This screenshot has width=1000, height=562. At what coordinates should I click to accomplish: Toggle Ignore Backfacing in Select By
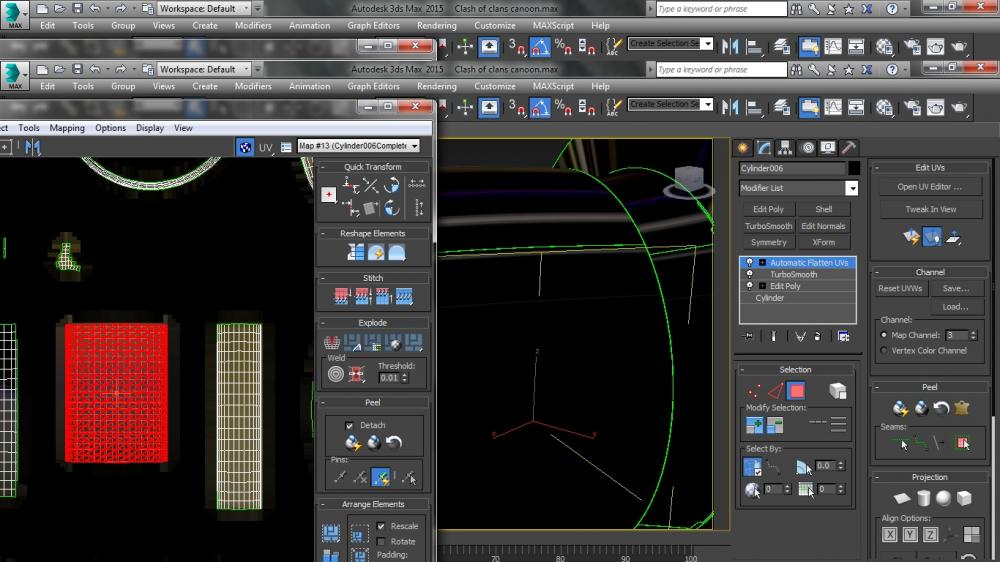[x=753, y=468]
